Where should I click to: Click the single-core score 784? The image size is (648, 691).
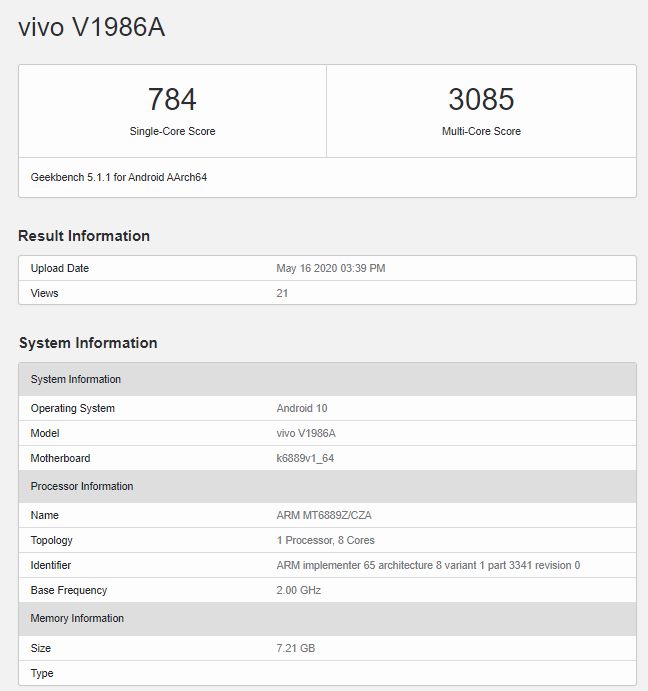pos(172,100)
